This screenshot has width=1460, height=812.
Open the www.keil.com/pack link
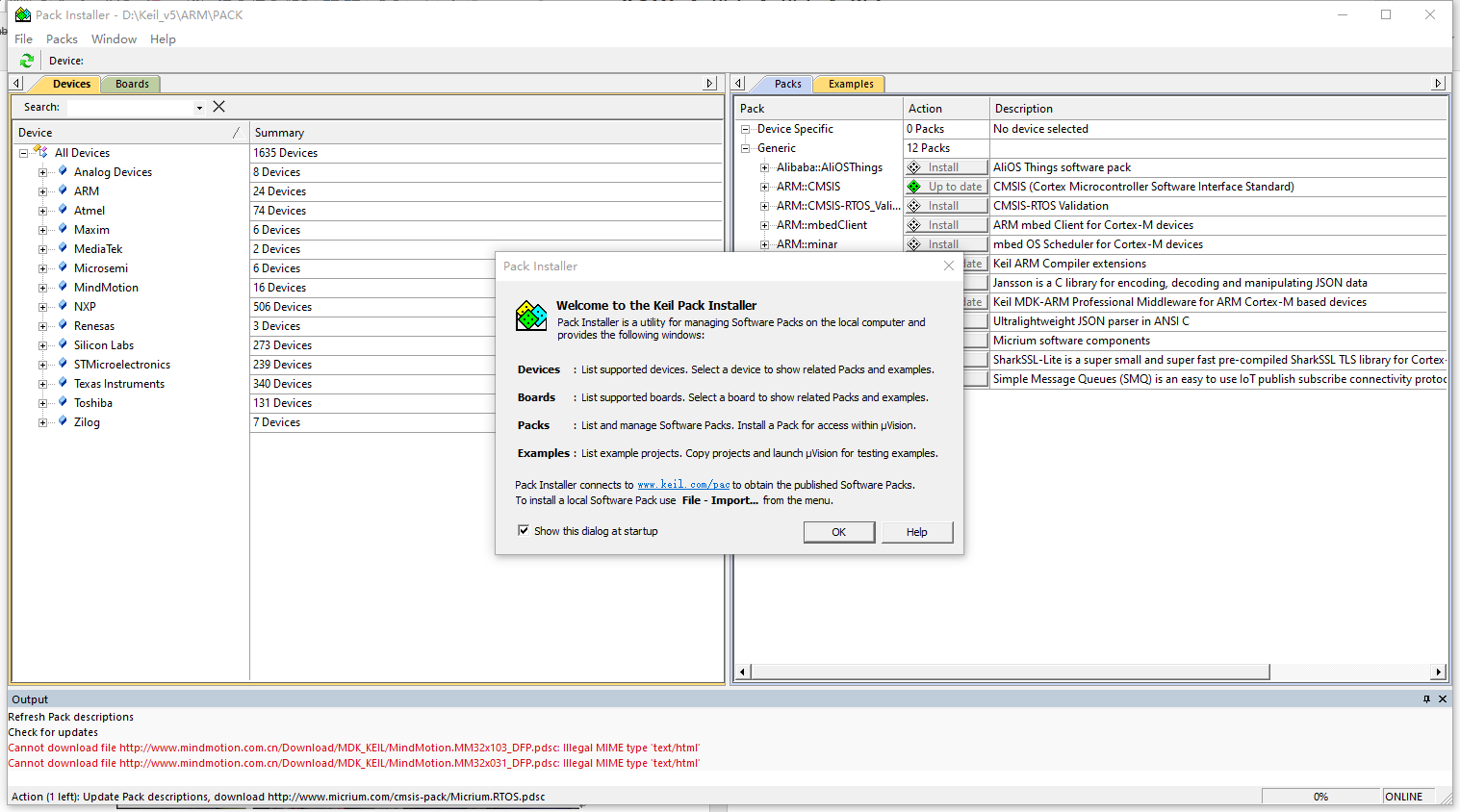tap(683, 485)
